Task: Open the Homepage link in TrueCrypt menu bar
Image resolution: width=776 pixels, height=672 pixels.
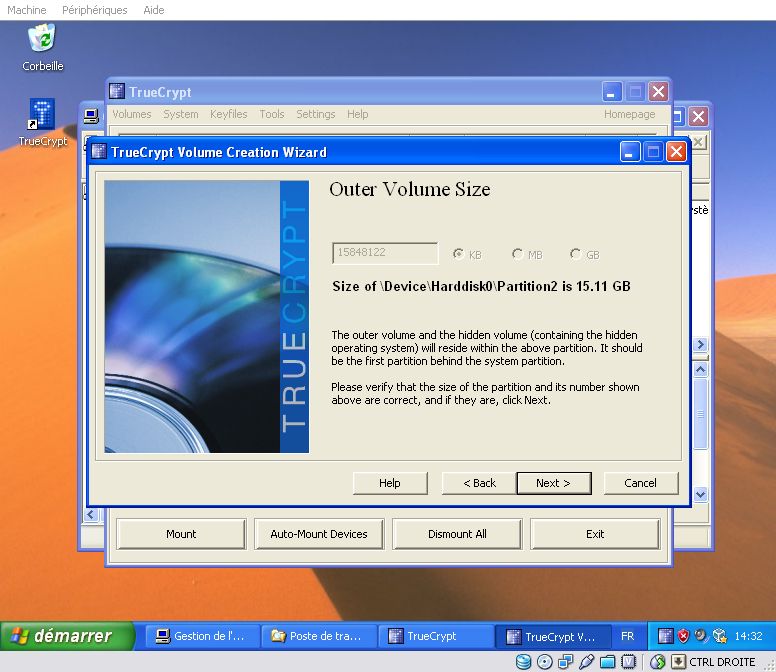Action: click(x=629, y=114)
